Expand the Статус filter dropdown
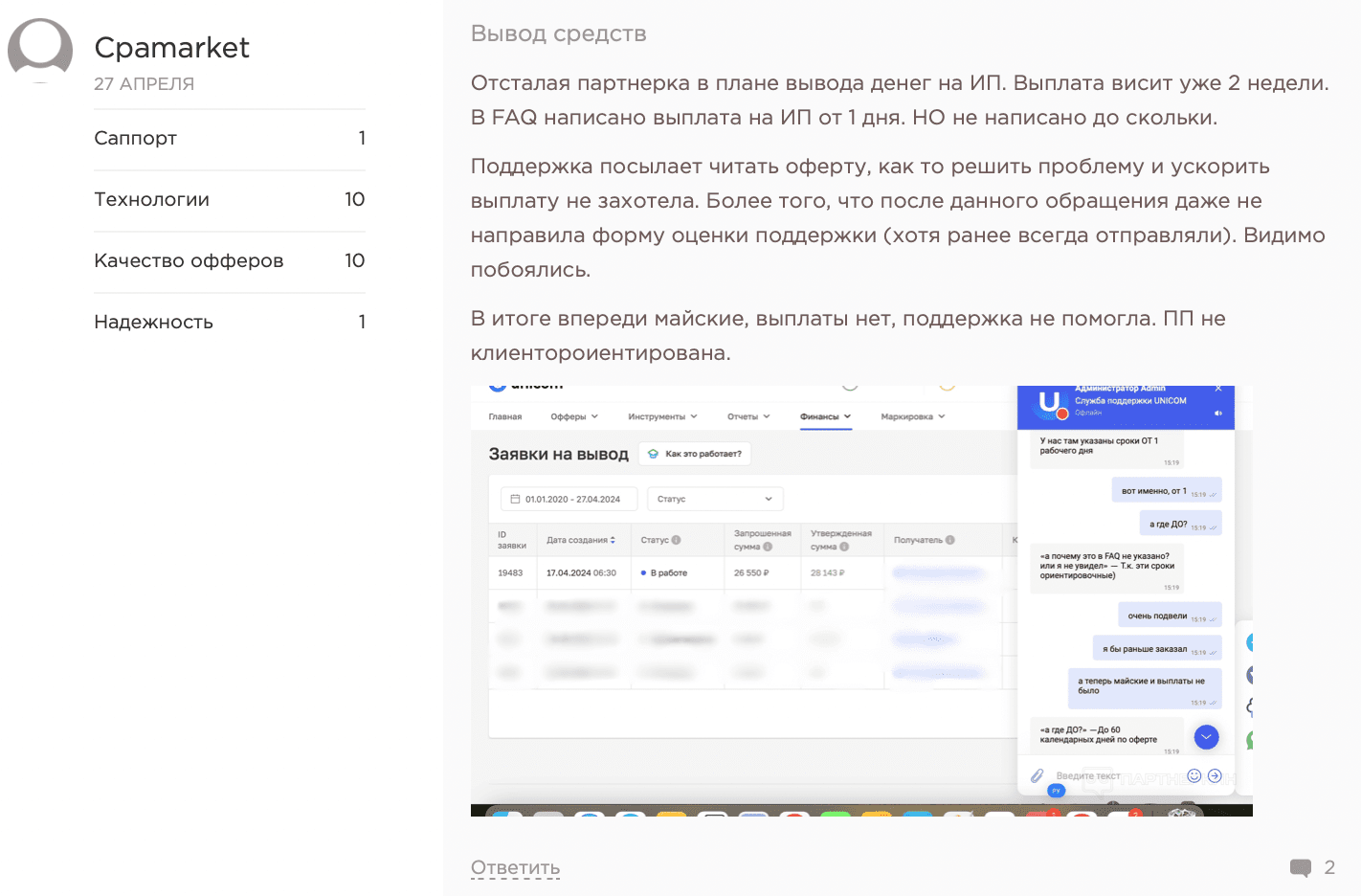The height and width of the screenshot is (896, 1361). (715, 499)
